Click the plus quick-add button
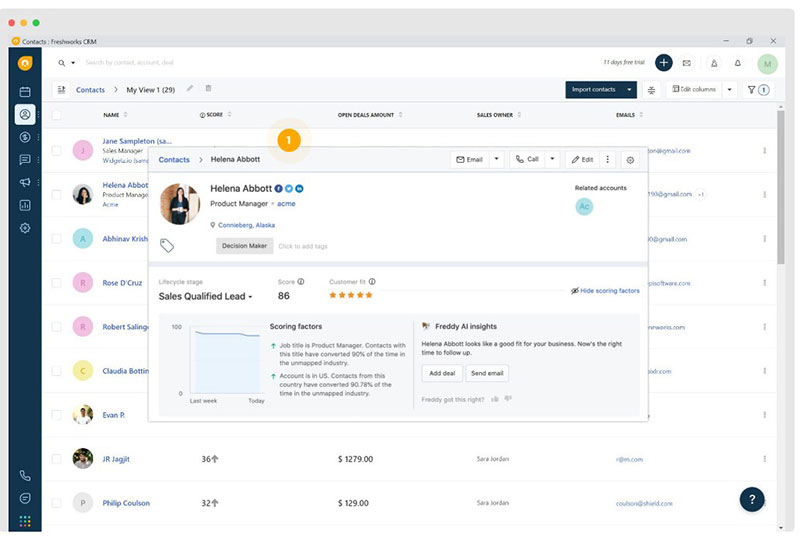Image resolution: width=800 pixels, height=541 pixels. point(663,63)
